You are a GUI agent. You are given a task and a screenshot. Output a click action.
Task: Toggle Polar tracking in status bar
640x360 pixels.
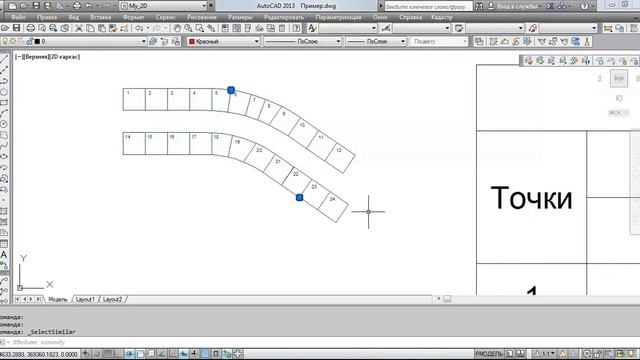129,354
